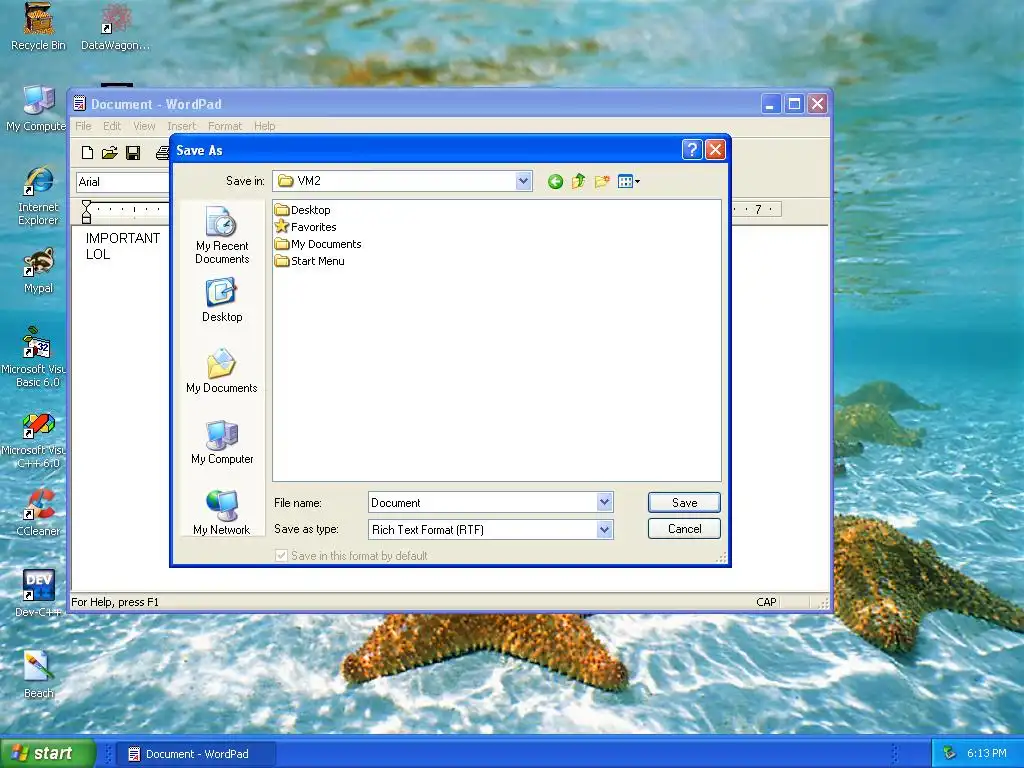
Task: Click the IMPORTANT text in the document
Action: coord(123,238)
